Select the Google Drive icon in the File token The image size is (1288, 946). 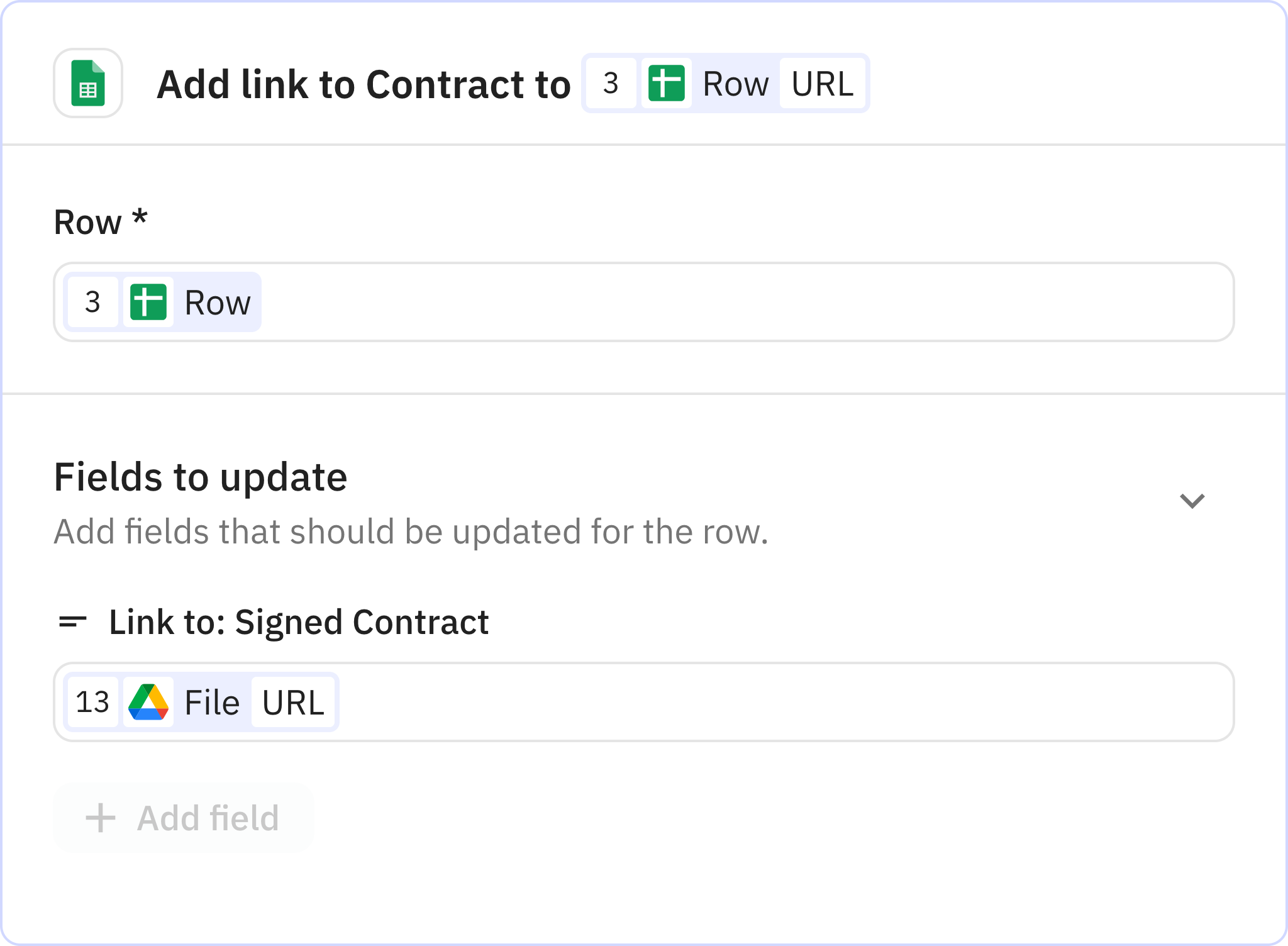[x=150, y=701]
